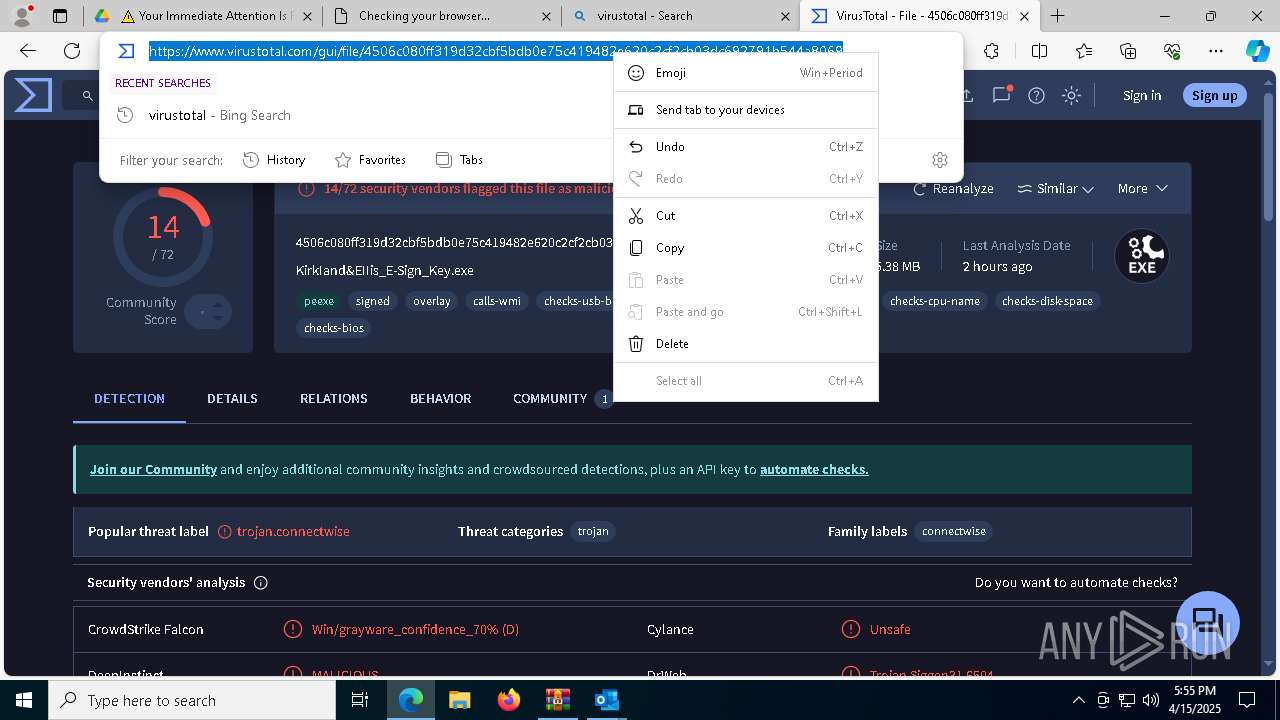Open the Split screen icon
The width and height of the screenshot is (1280, 720).
pos(1039,51)
